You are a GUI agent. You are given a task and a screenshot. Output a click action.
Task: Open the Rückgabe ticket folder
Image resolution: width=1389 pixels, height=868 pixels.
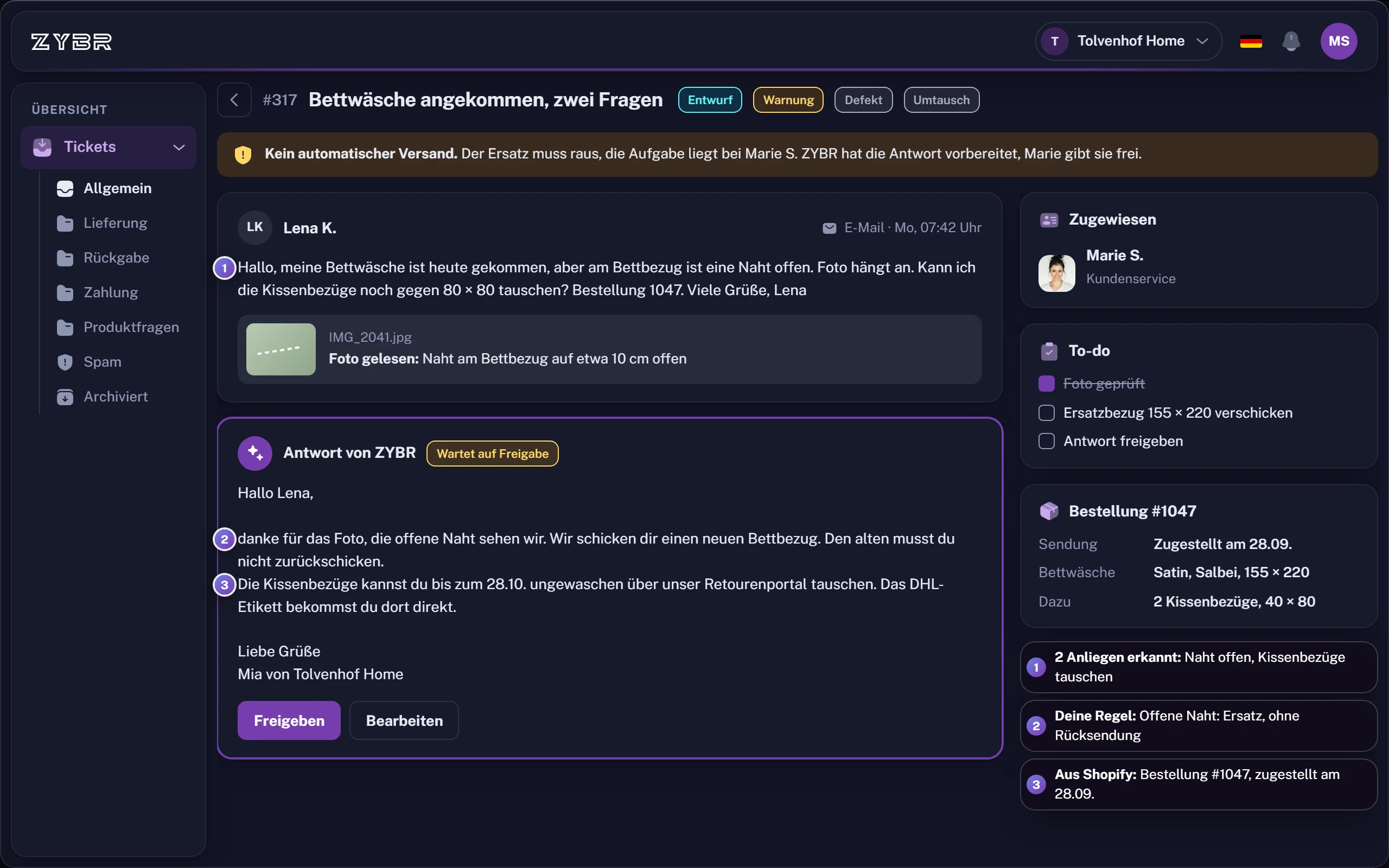coord(116,258)
